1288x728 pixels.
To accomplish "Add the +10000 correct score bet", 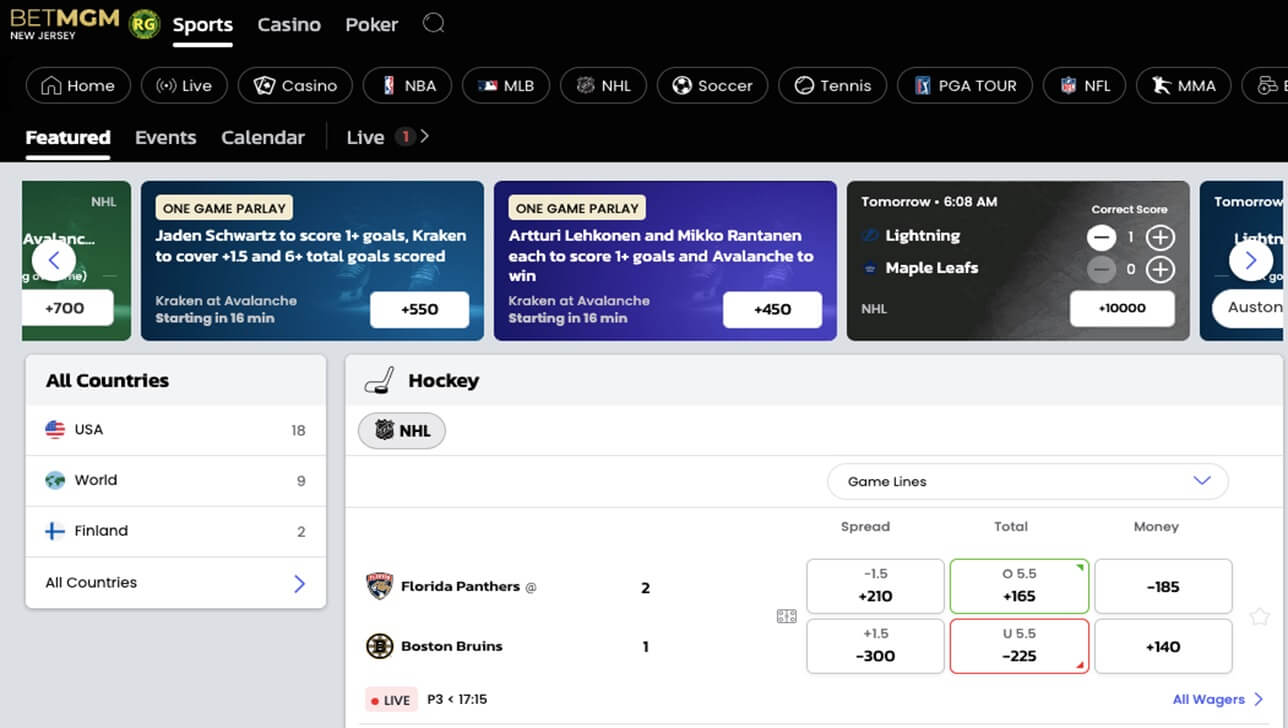I will pos(1122,308).
